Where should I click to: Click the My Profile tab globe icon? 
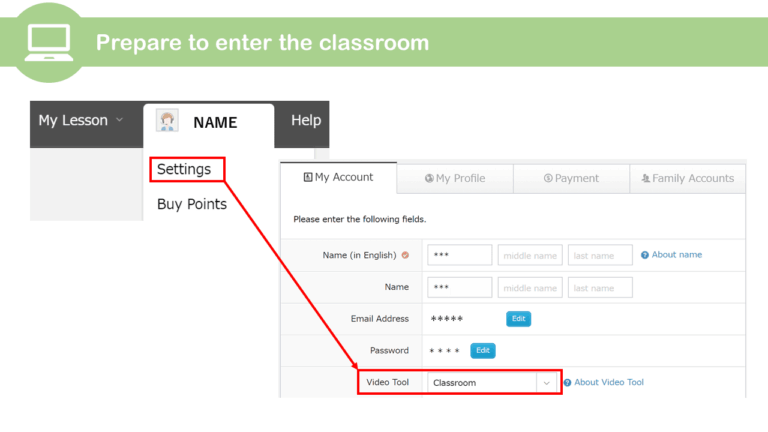[x=429, y=179]
